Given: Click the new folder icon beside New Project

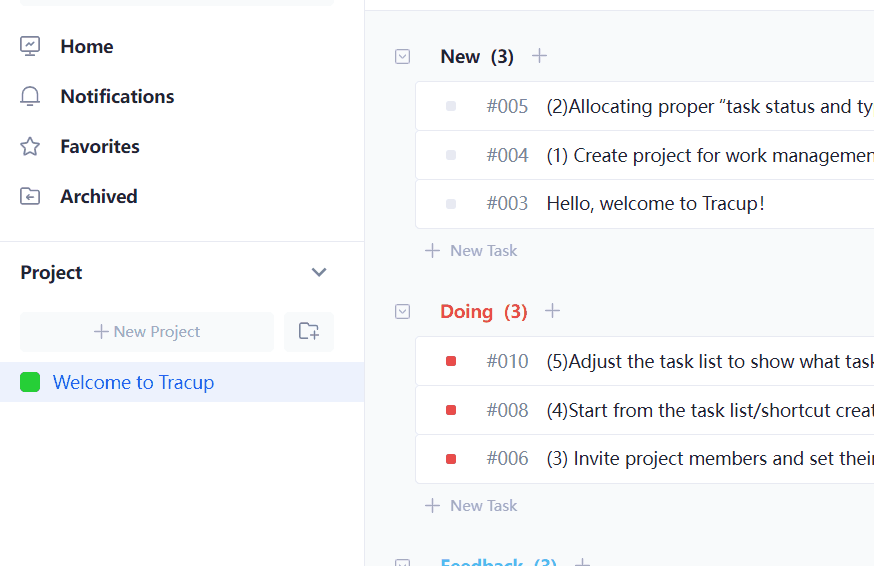Looking at the screenshot, I should coord(309,331).
